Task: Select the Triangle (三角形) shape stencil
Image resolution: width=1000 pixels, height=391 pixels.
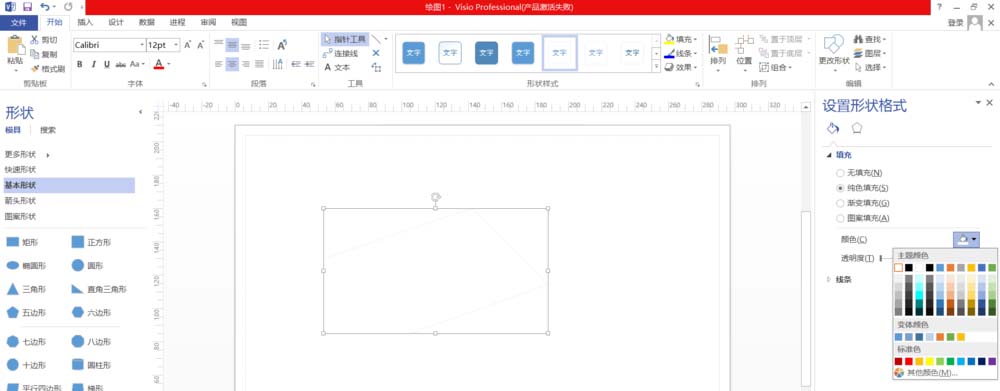Action: pos(27,289)
